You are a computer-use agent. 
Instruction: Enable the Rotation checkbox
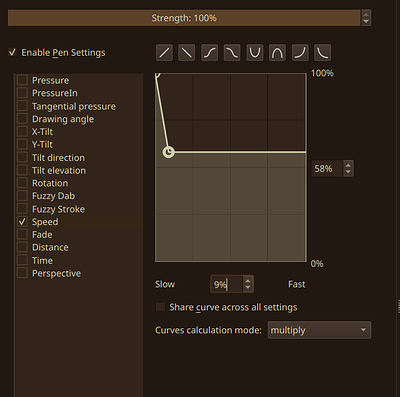(x=22, y=183)
